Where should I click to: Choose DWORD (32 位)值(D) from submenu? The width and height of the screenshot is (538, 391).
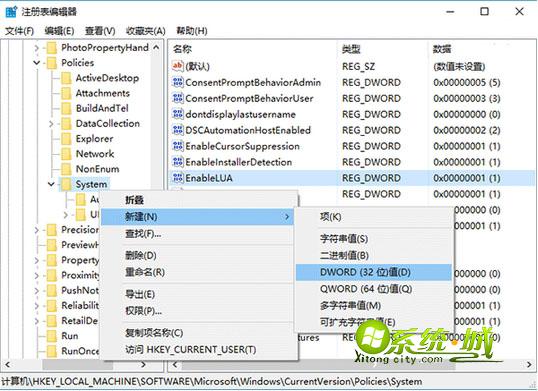click(373, 272)
